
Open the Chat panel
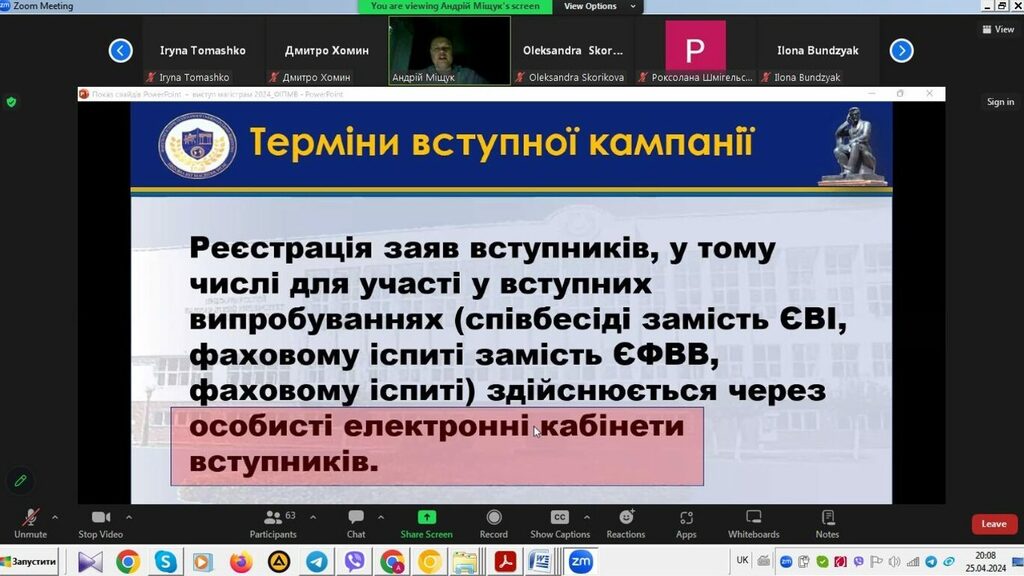(356, 522)
